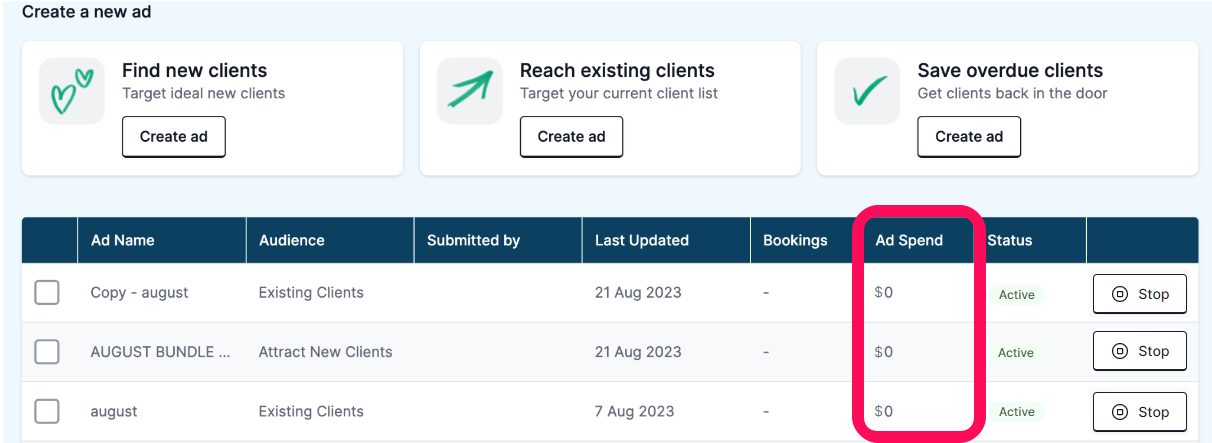This screenshot has height=443, width=1212.
Task: Tick the checkbox for the august row
Action: coord(47,411)
